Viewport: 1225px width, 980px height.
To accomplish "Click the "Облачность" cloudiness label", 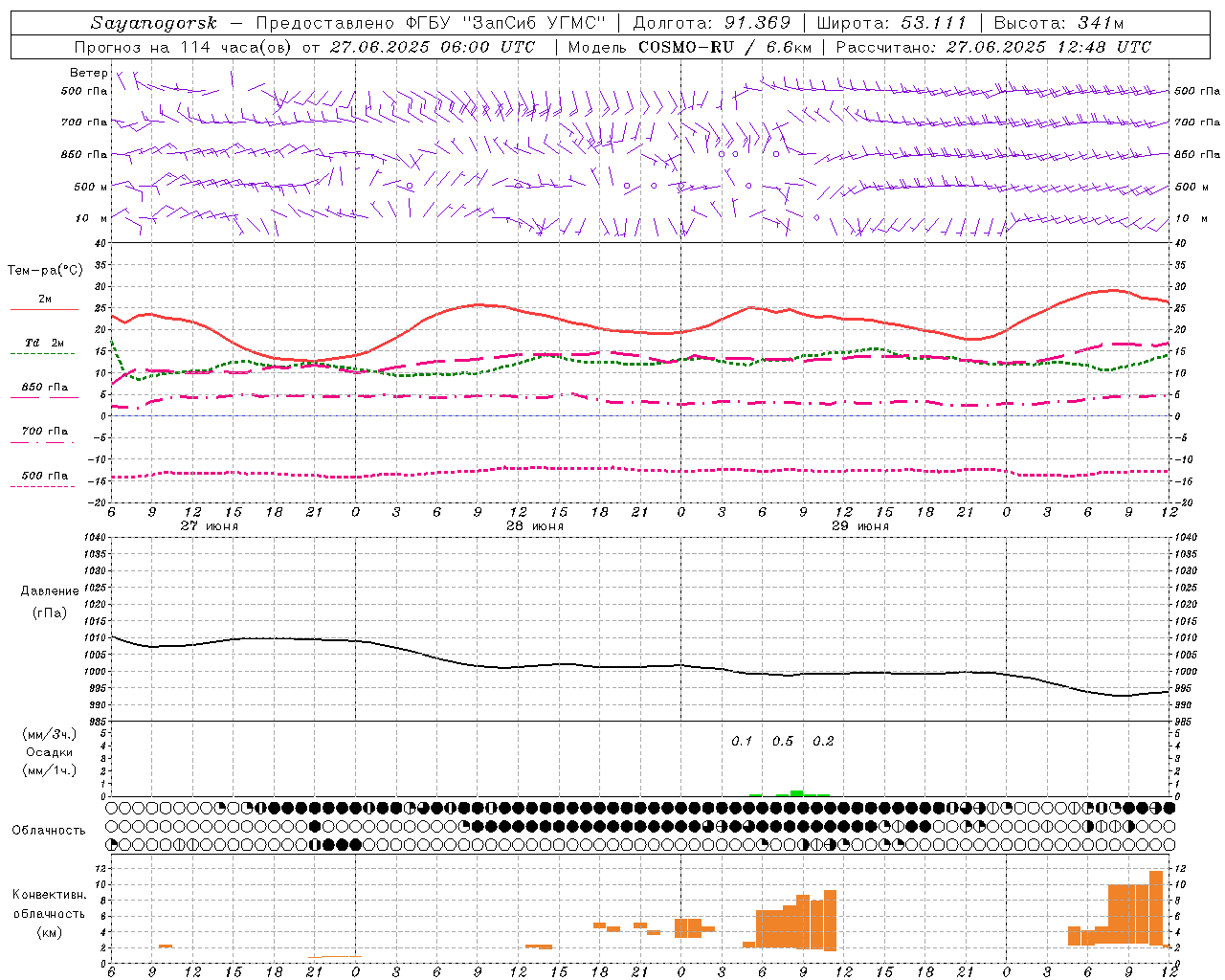I will [x=49, y=831].
